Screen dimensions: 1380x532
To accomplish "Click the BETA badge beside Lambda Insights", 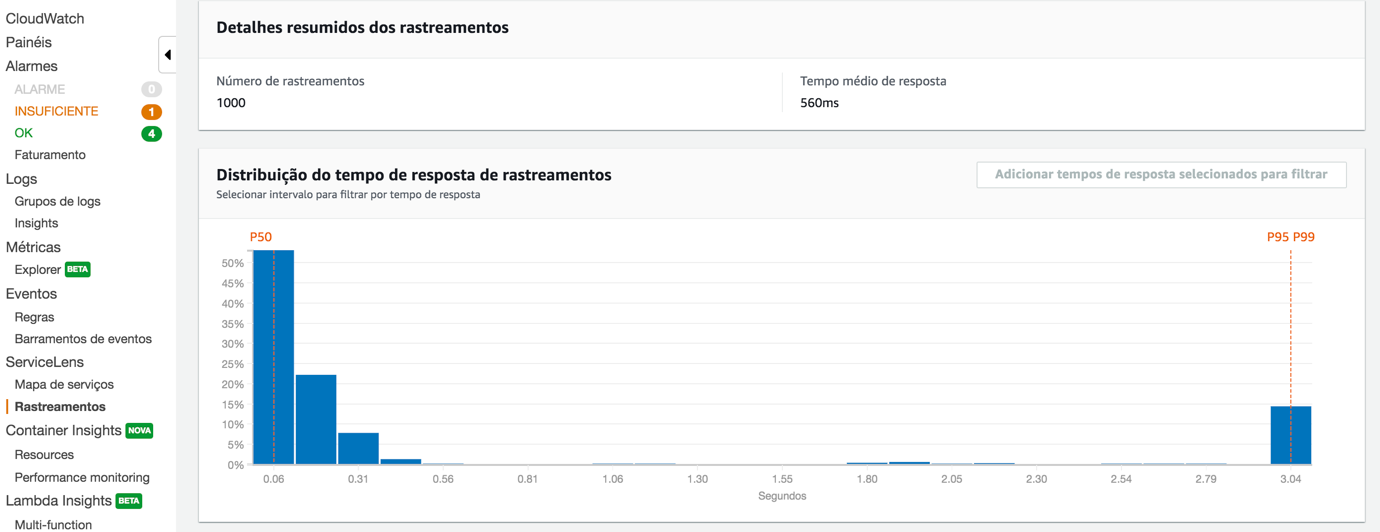I will point(129,501).
